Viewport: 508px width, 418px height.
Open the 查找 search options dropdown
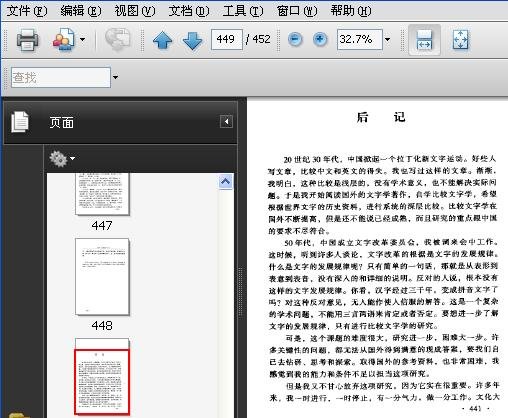pyautogui.click(x=115, y=77)
